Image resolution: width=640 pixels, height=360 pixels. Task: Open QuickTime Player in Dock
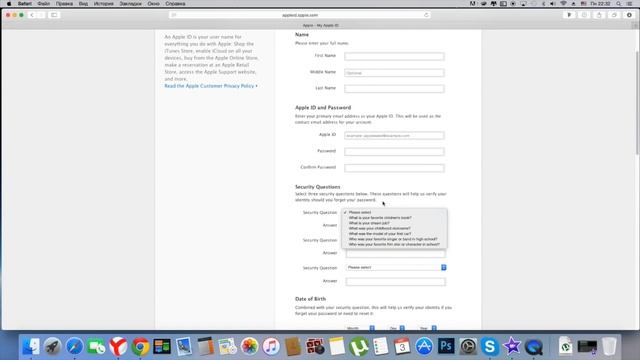point(534,347)
